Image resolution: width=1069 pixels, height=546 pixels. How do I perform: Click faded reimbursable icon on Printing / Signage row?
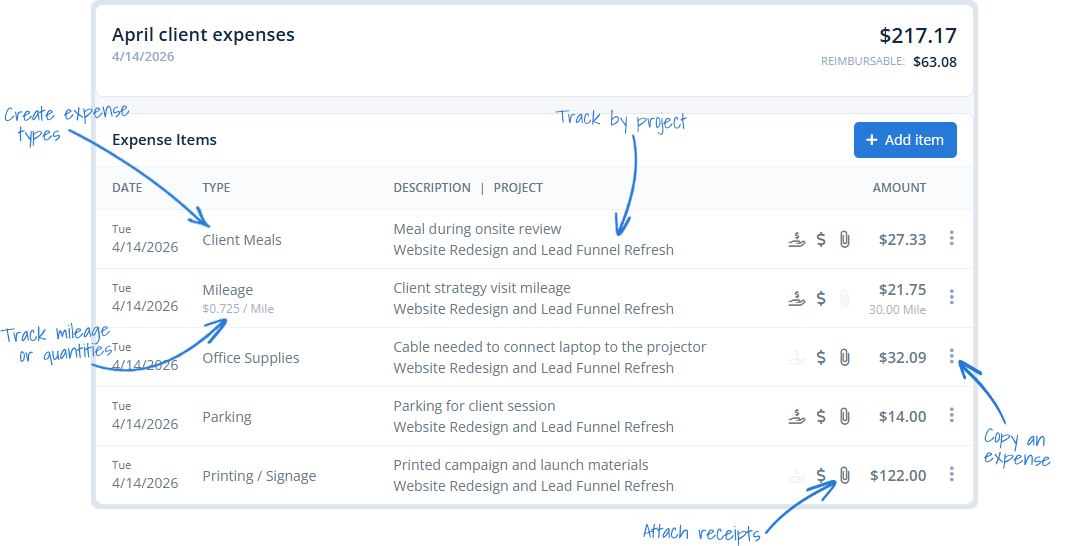[796, 475]
